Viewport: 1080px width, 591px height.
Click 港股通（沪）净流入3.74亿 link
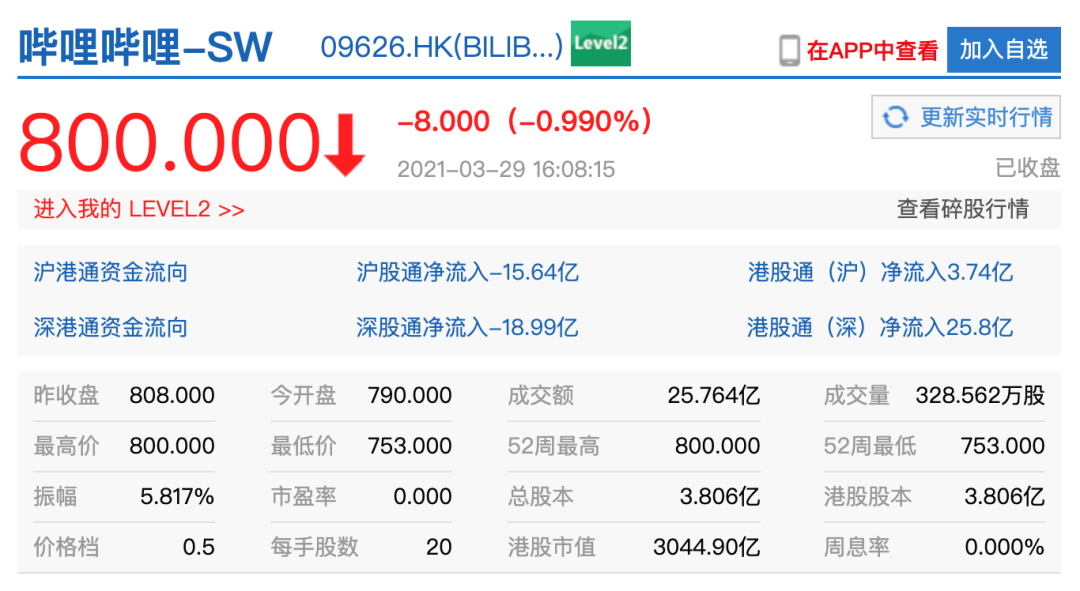880,272
